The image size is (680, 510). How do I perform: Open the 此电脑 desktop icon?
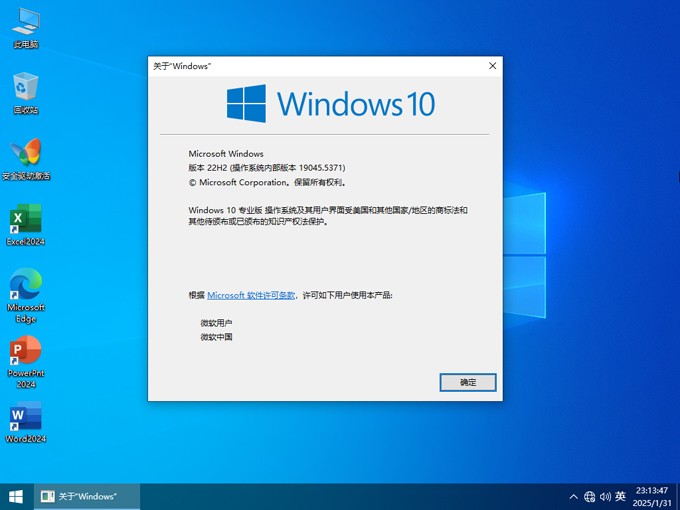pyautogui.click(x=26, y=28)
